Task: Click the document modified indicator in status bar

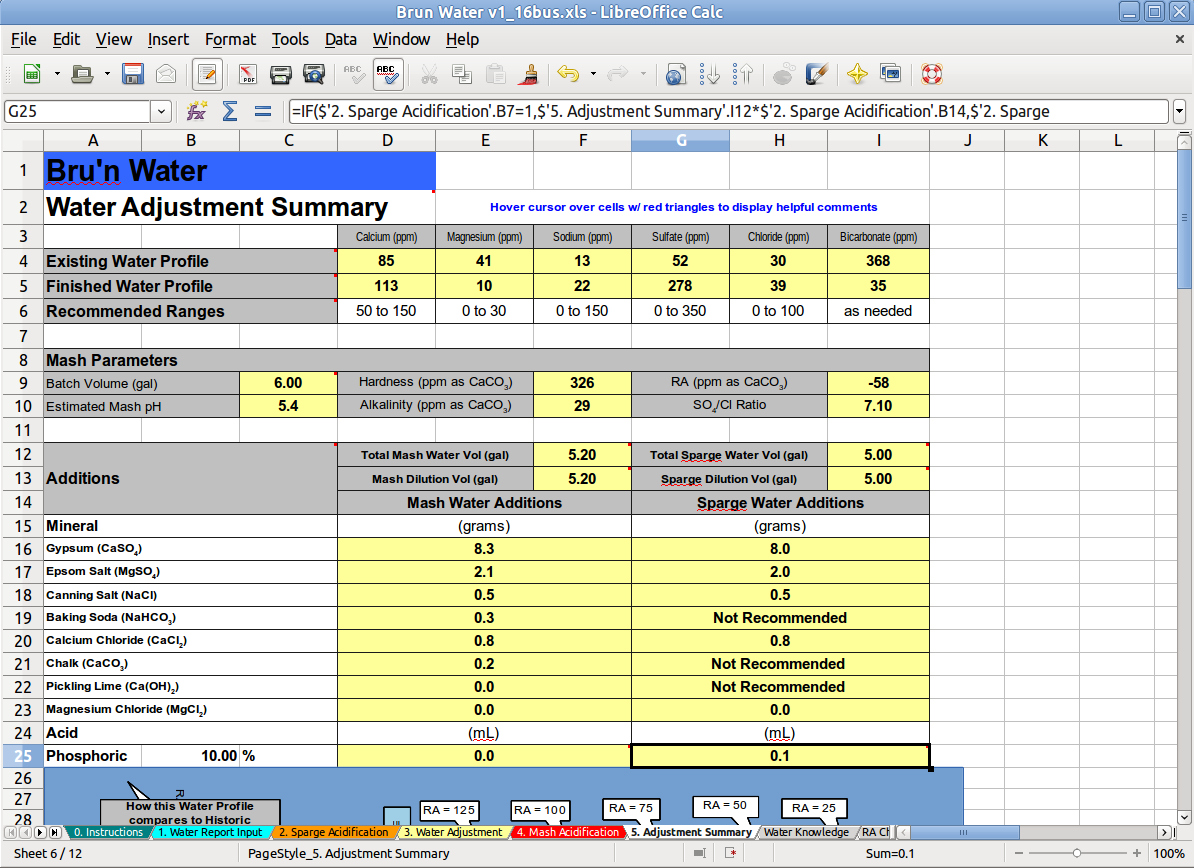Action: pyautogui.click(x=731, y=854)
